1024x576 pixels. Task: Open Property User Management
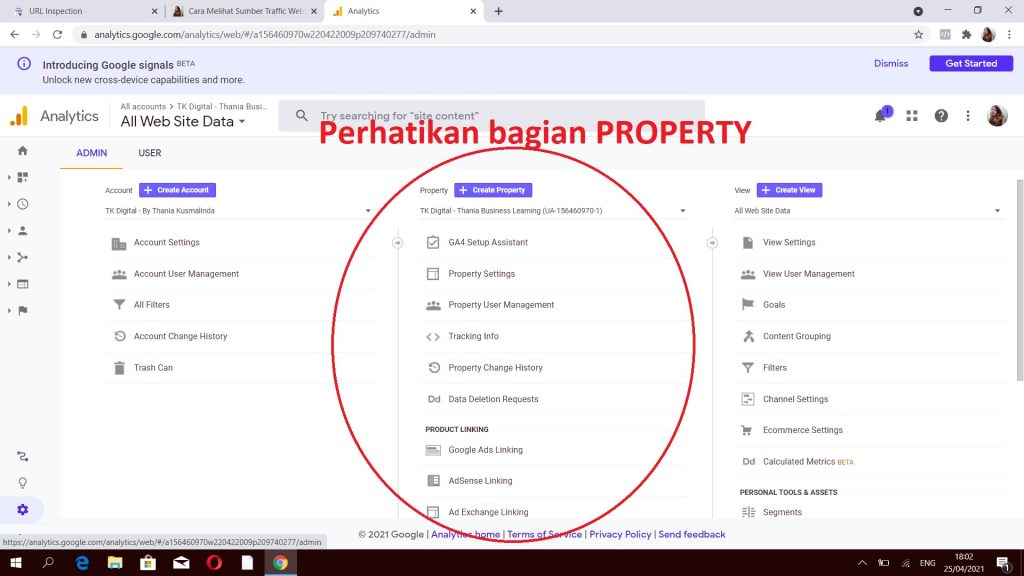point(501,305)
